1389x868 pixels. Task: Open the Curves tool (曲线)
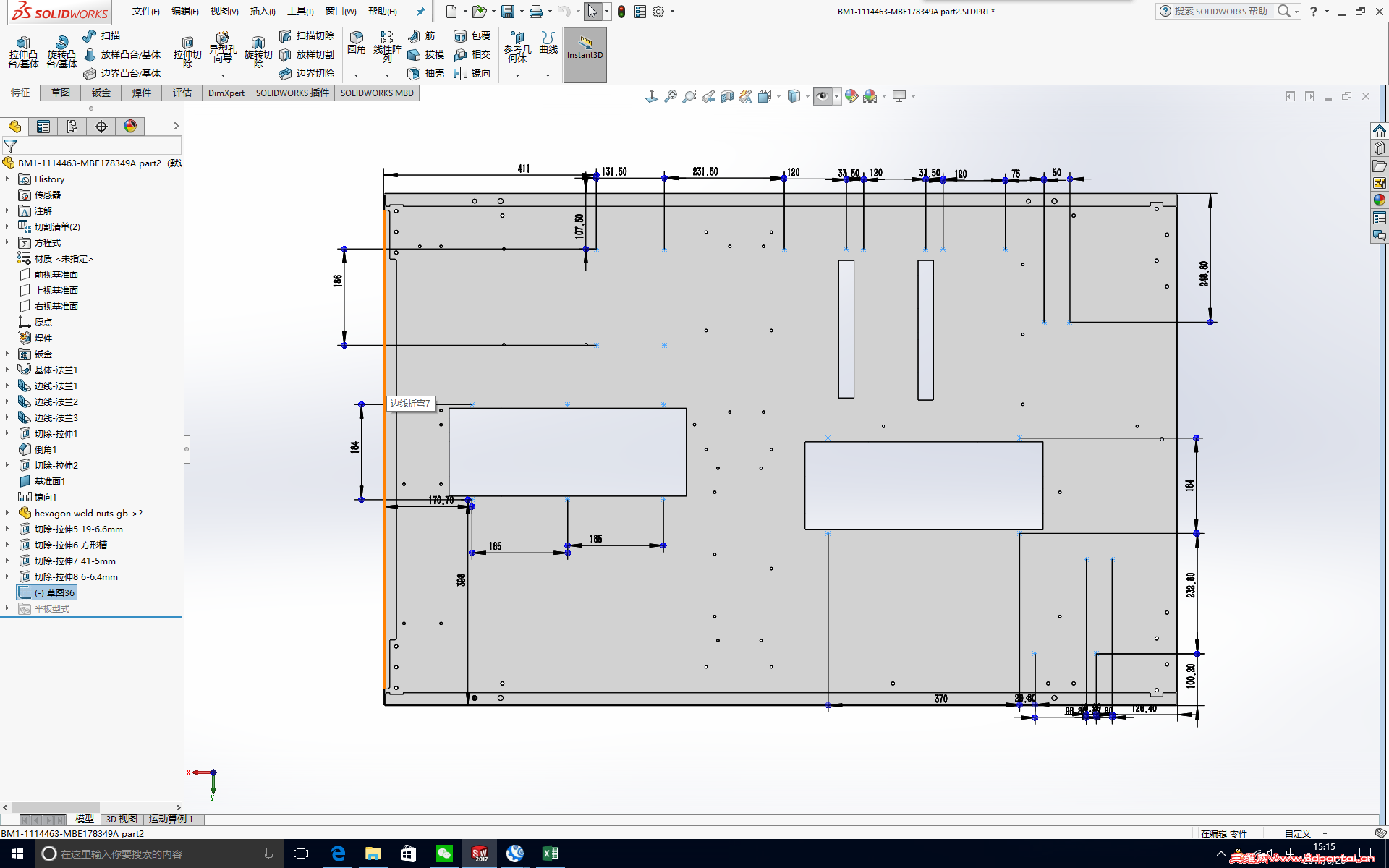[x=548, y=43]
